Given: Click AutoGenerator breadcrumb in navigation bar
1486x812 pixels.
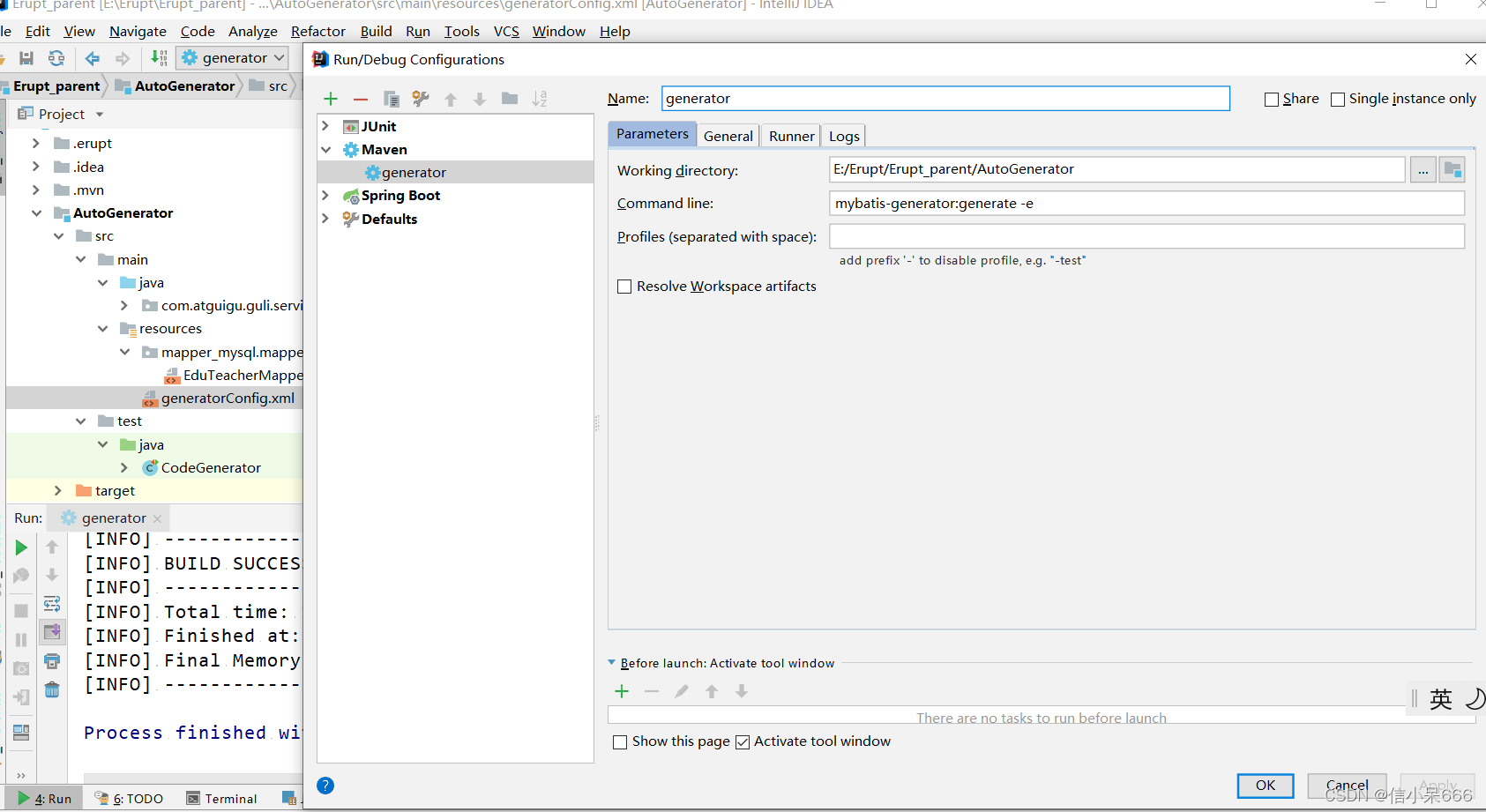Looking at the screenshot, I should 175,86.
